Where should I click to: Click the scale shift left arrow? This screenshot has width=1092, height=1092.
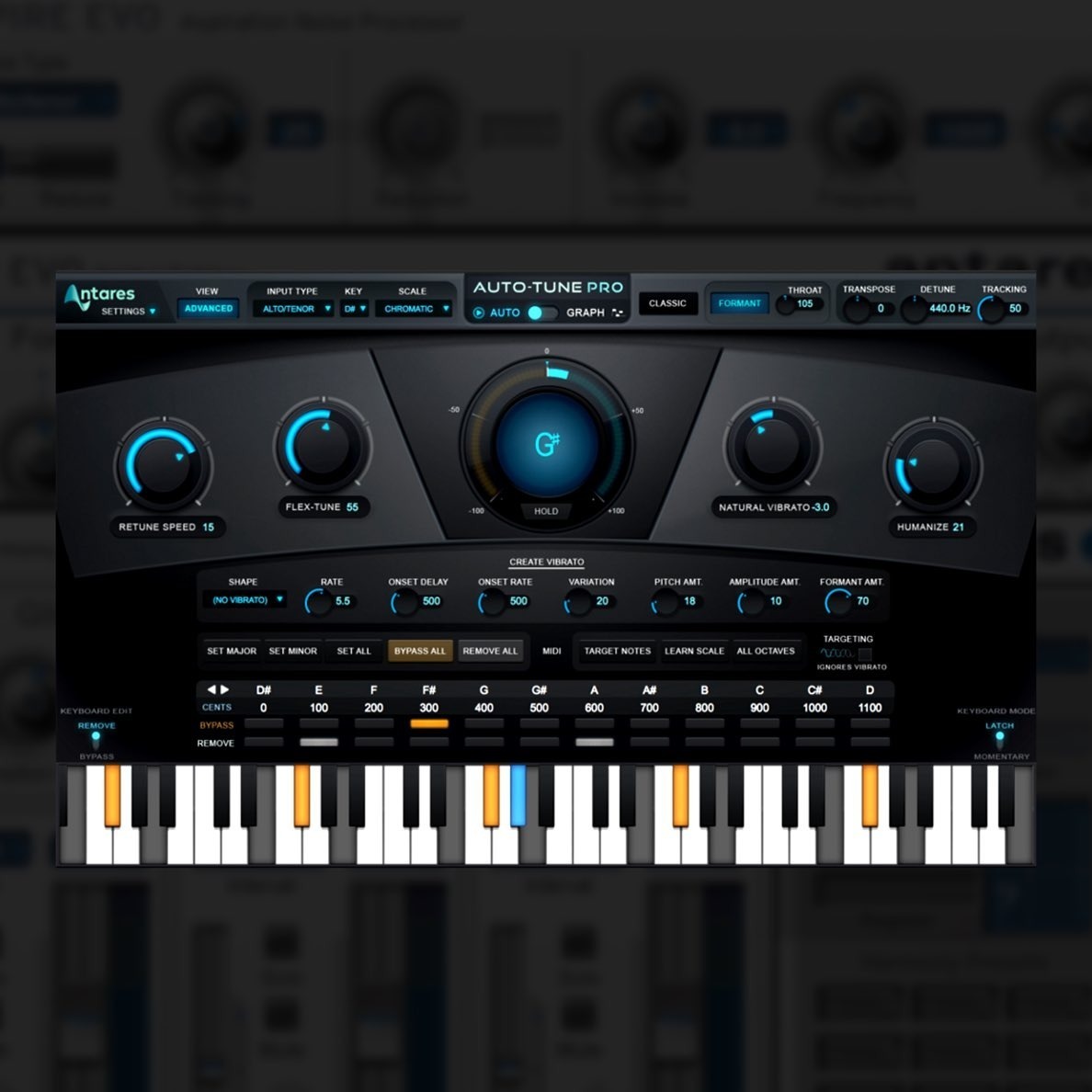(x=211, y=689)
